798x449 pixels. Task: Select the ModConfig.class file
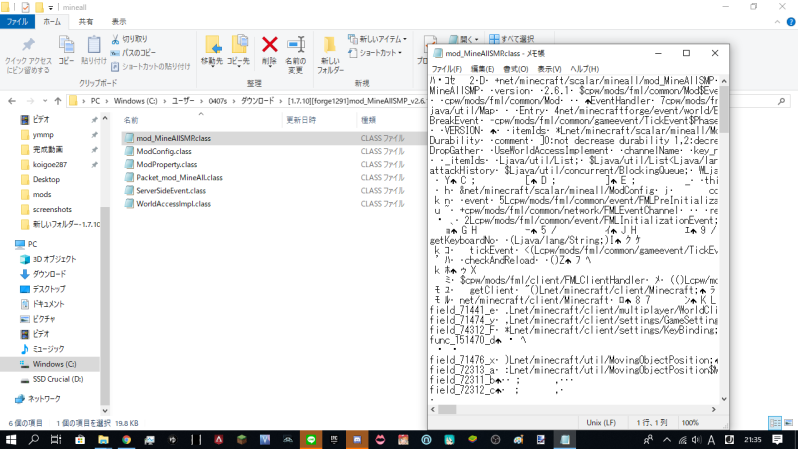(x=157, y=151)
